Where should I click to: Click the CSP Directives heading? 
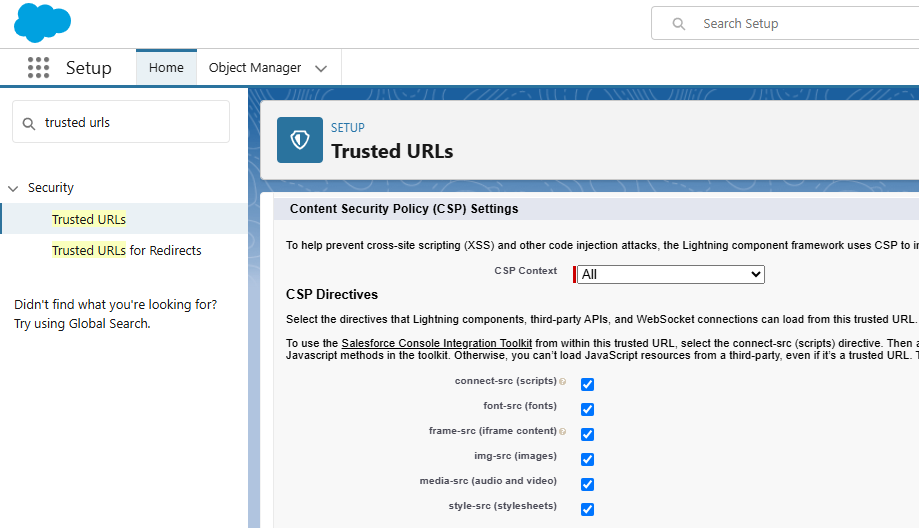pos(332,294)
